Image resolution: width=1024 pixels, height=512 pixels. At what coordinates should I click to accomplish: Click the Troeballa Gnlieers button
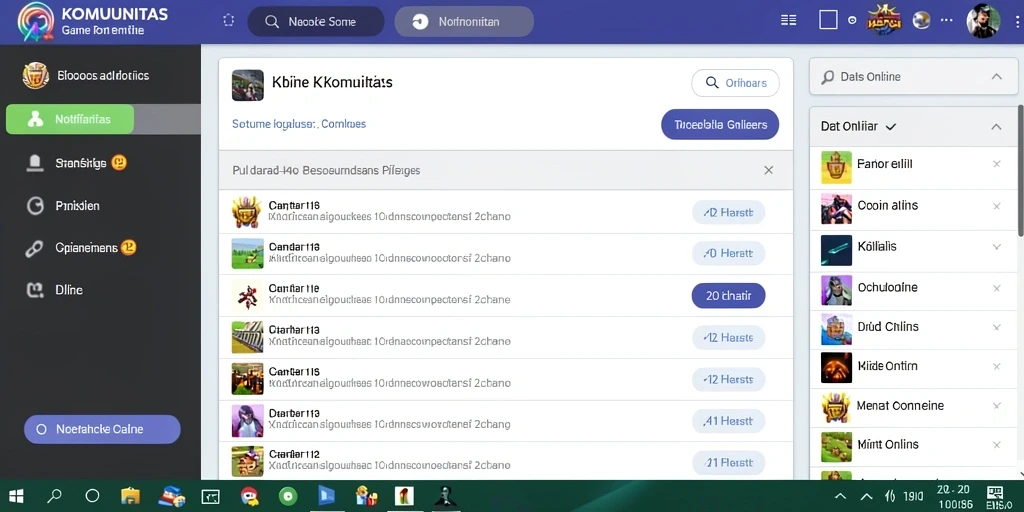[720, 124]
